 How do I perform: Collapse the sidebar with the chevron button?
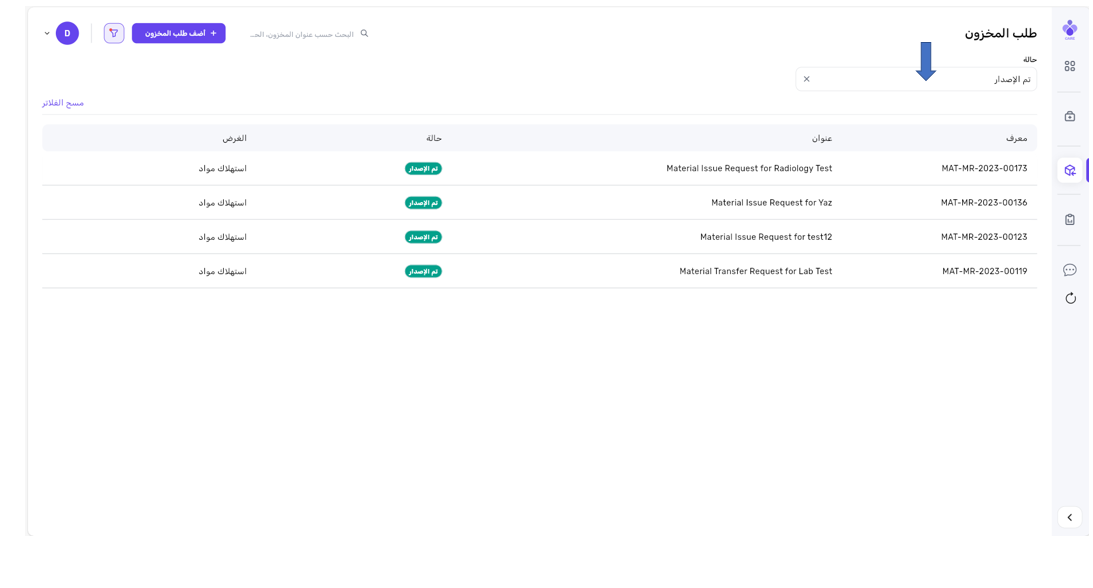tap(1069, 517)
